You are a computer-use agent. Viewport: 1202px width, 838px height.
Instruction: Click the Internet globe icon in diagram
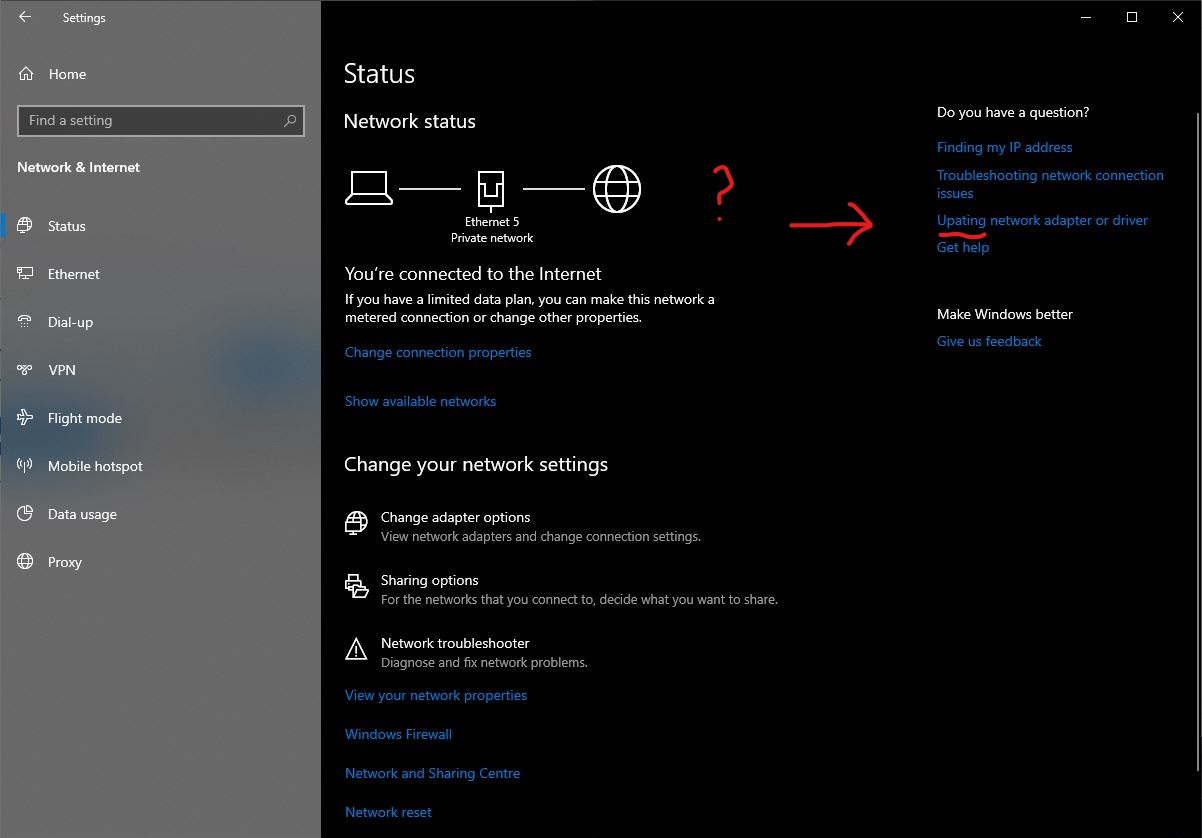617,188
